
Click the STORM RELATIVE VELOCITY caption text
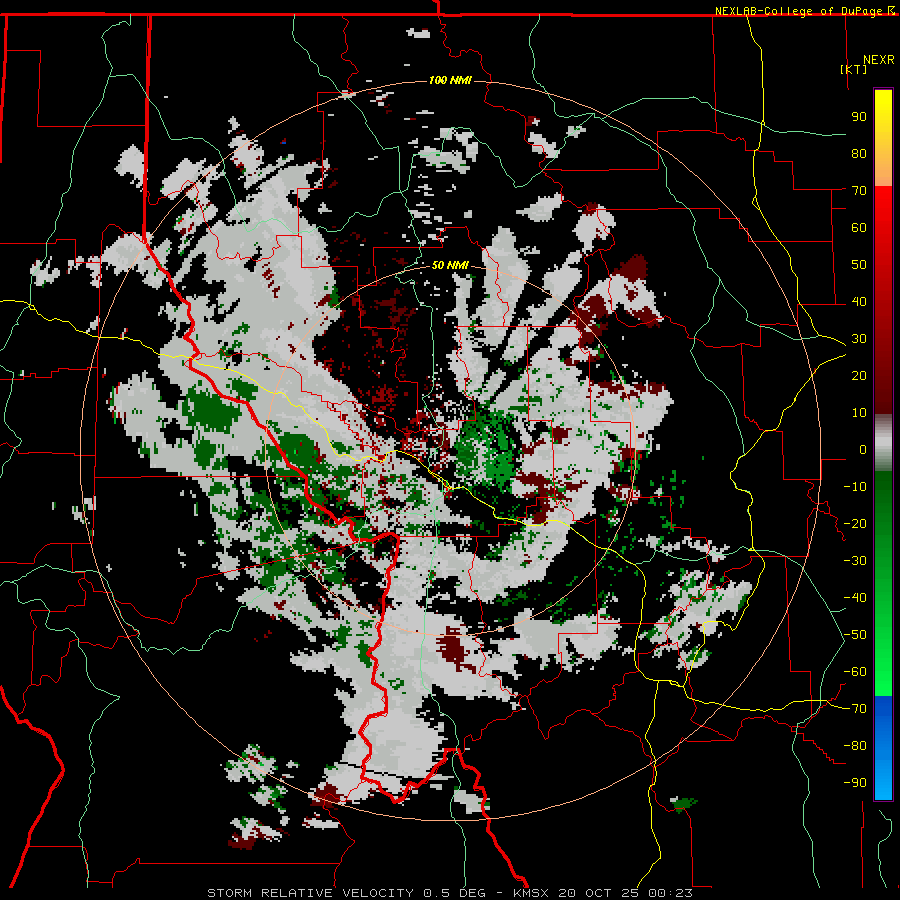point(311,893)
